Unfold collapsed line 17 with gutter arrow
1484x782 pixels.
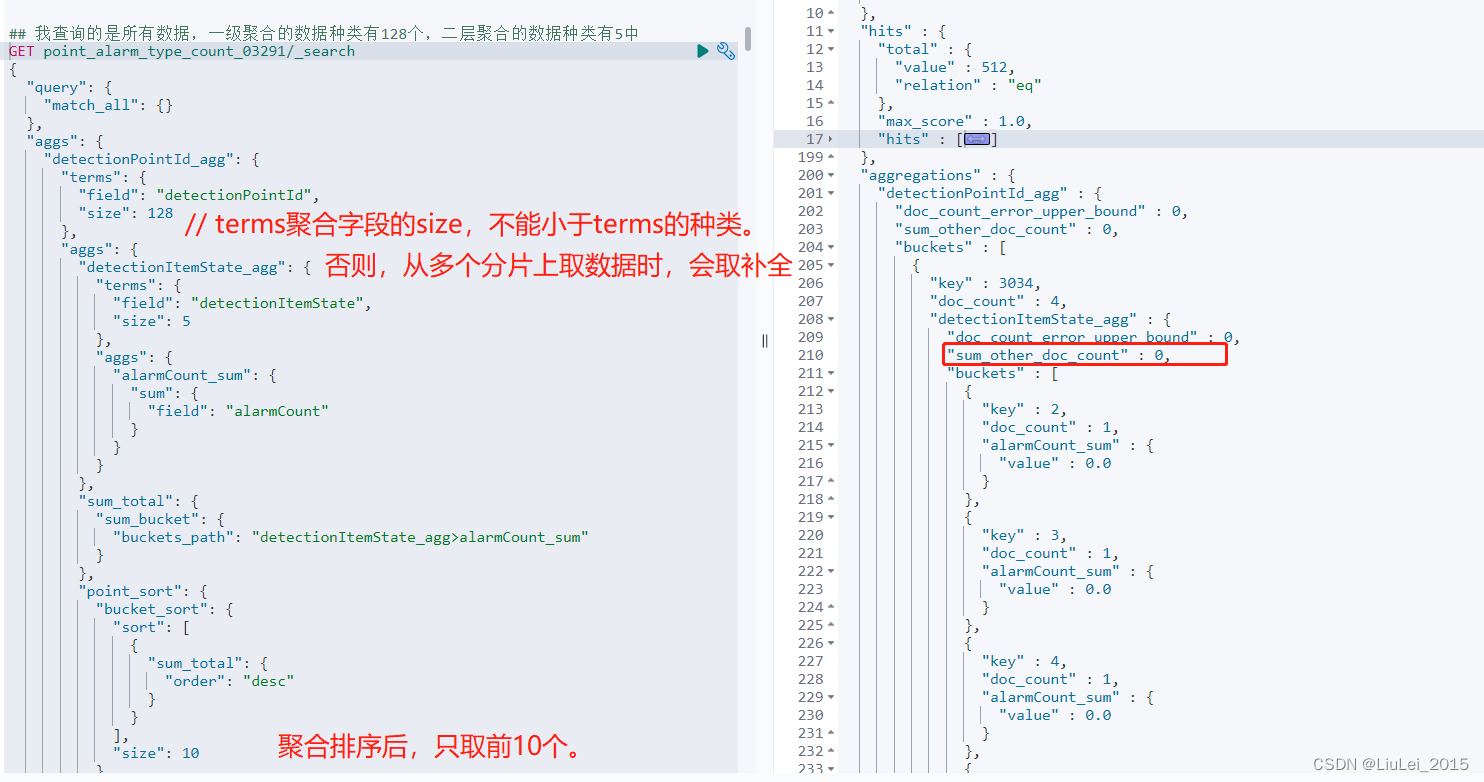pos(831,139)
